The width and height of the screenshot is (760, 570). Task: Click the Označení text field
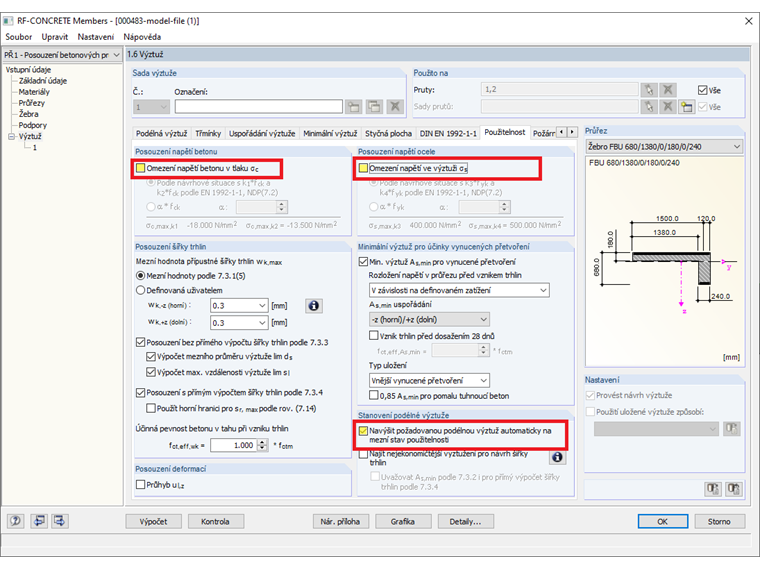click(x=259, y=107)
